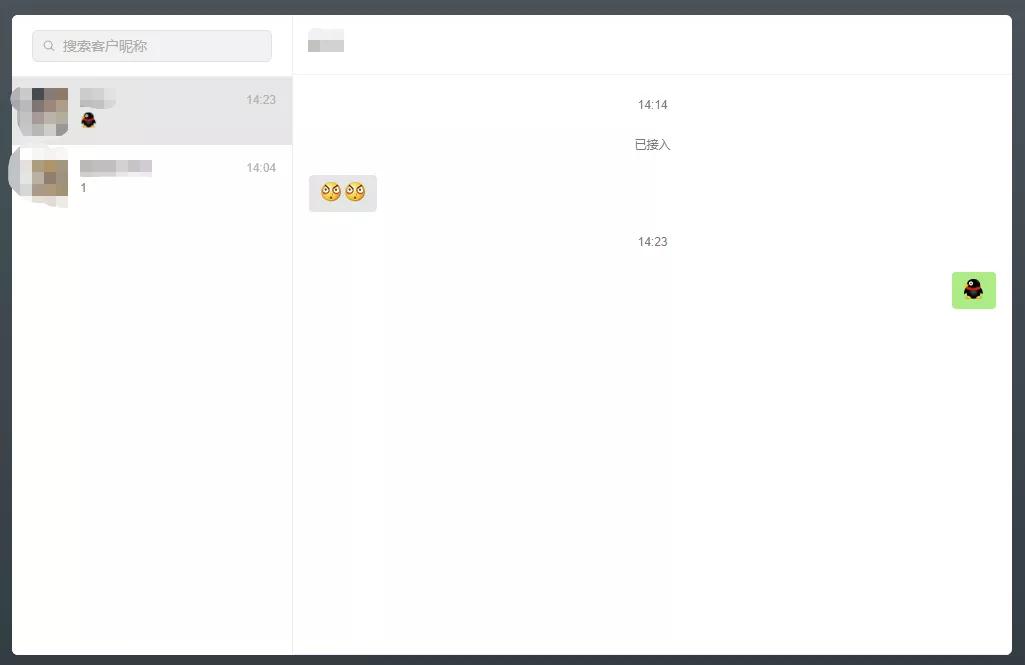
Task: Click the 14:14 timestamp in conversation
Action: [652, 105]
